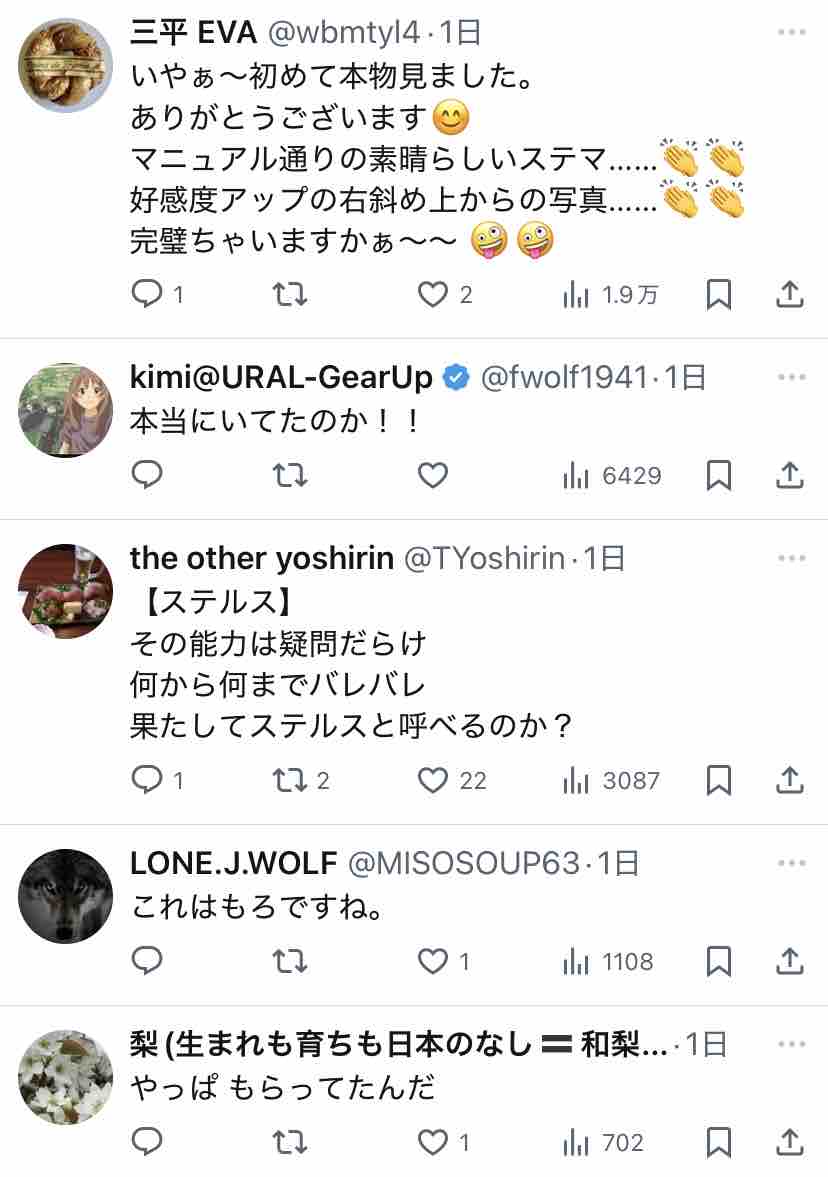Screen dimensions: 828x1177
Task: Share LONE.J.WOLF's tweet
Action: click(x=789, y=962)
